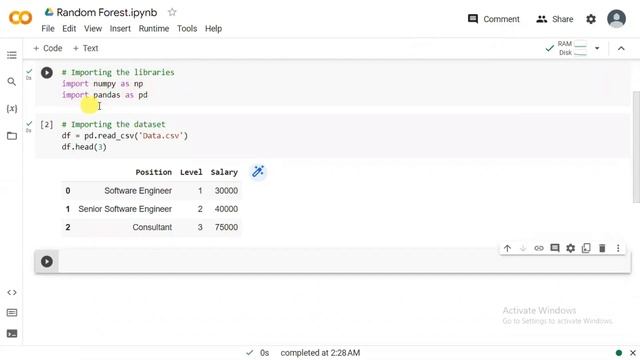The width and height of the screenshot is (640, 360).
Task: Open the variables inspector panel
Action: coord(12,109)
